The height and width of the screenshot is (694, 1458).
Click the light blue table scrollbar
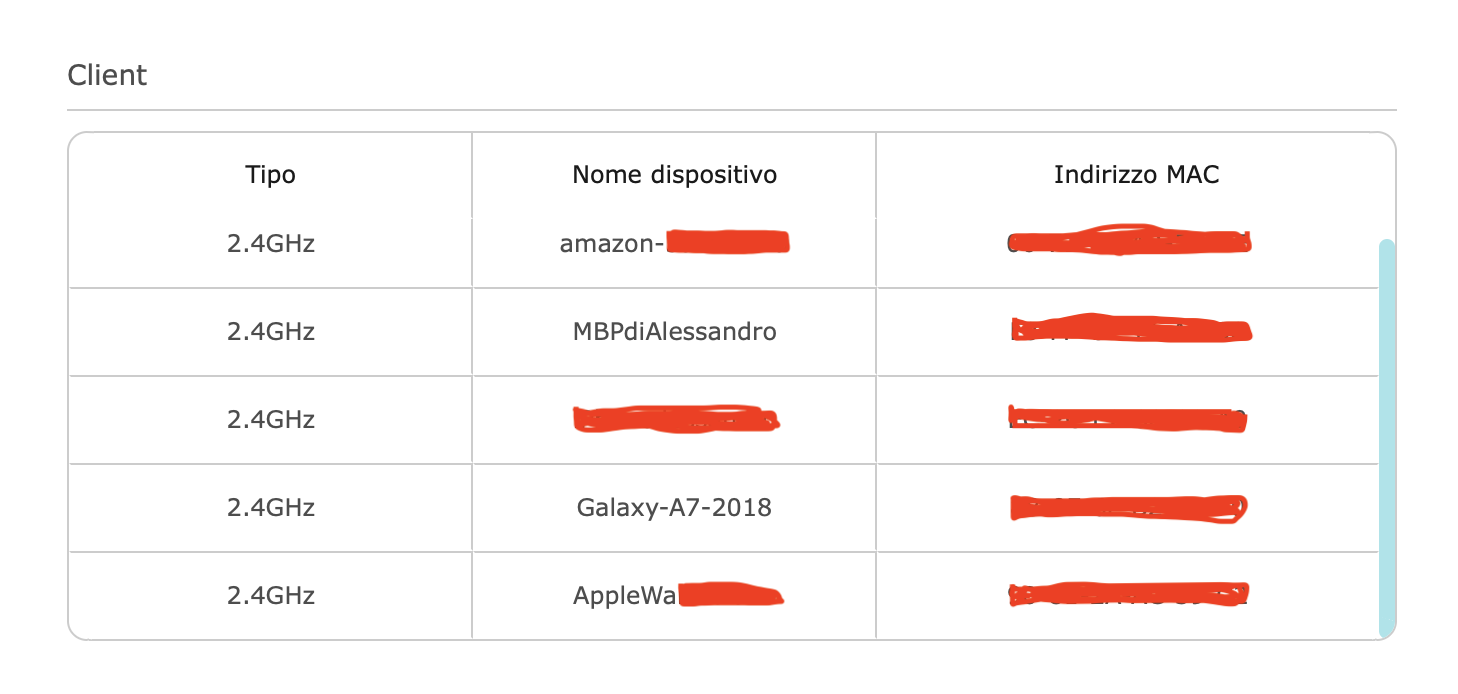coord(1386,438)
